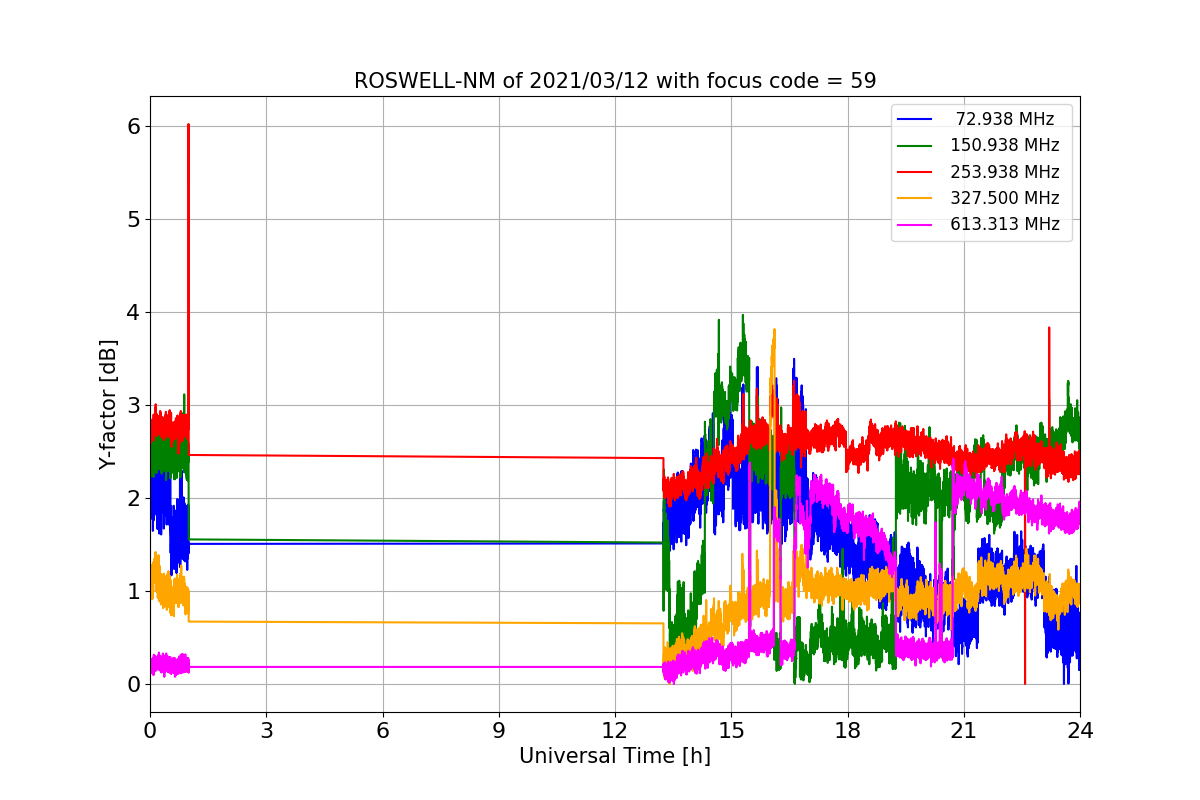
Task: Click the x-axis tick label '6'
Action: [382, 731]
